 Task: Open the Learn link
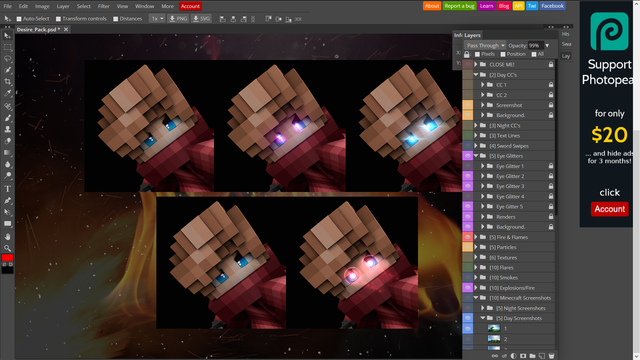tap(487, 6)
